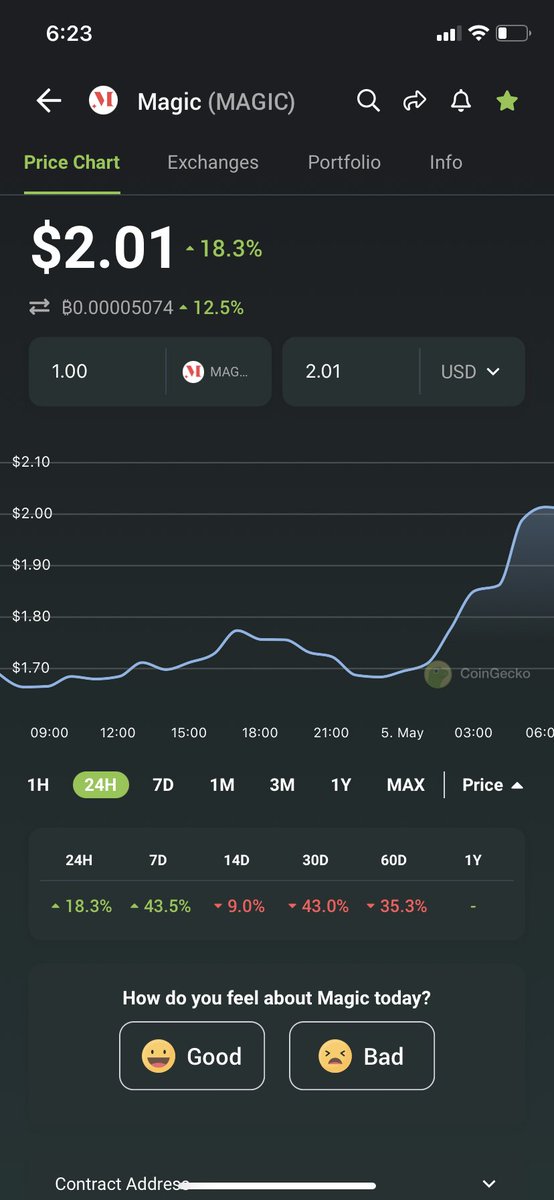Click the 18.3% change beside price
Screen dimensions: 554x1200
pyautogui.click(x=224, y=248)
